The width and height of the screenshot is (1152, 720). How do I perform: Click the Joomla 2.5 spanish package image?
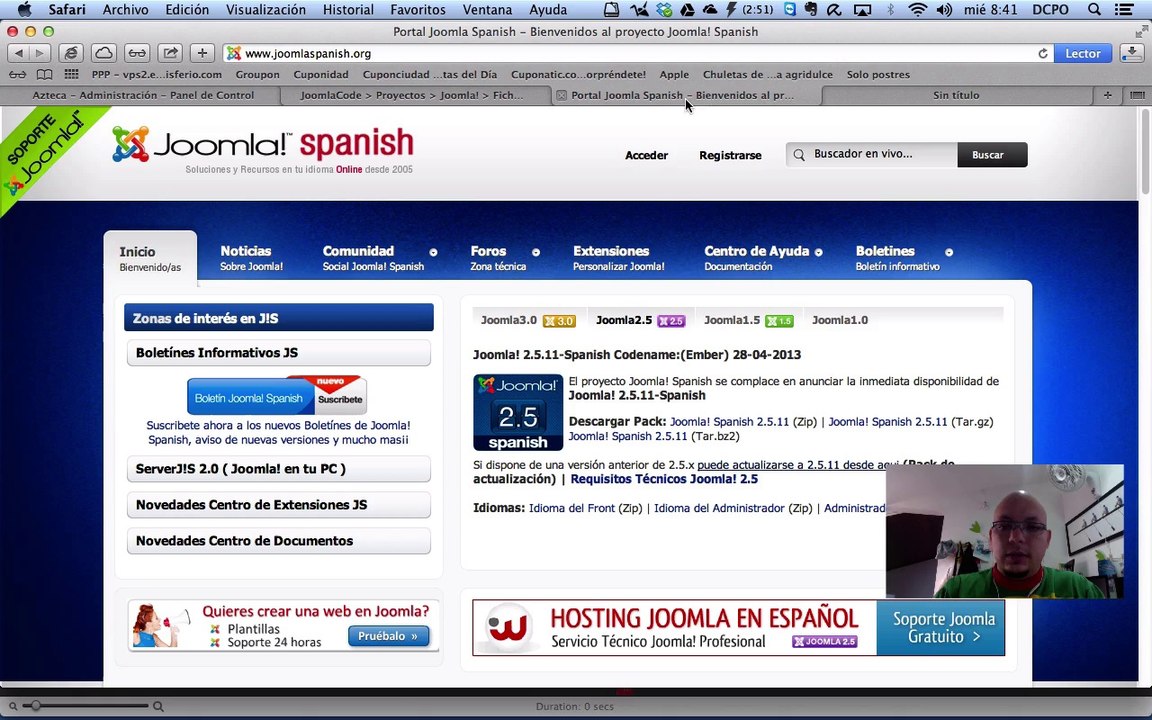(x=518, y=412)
